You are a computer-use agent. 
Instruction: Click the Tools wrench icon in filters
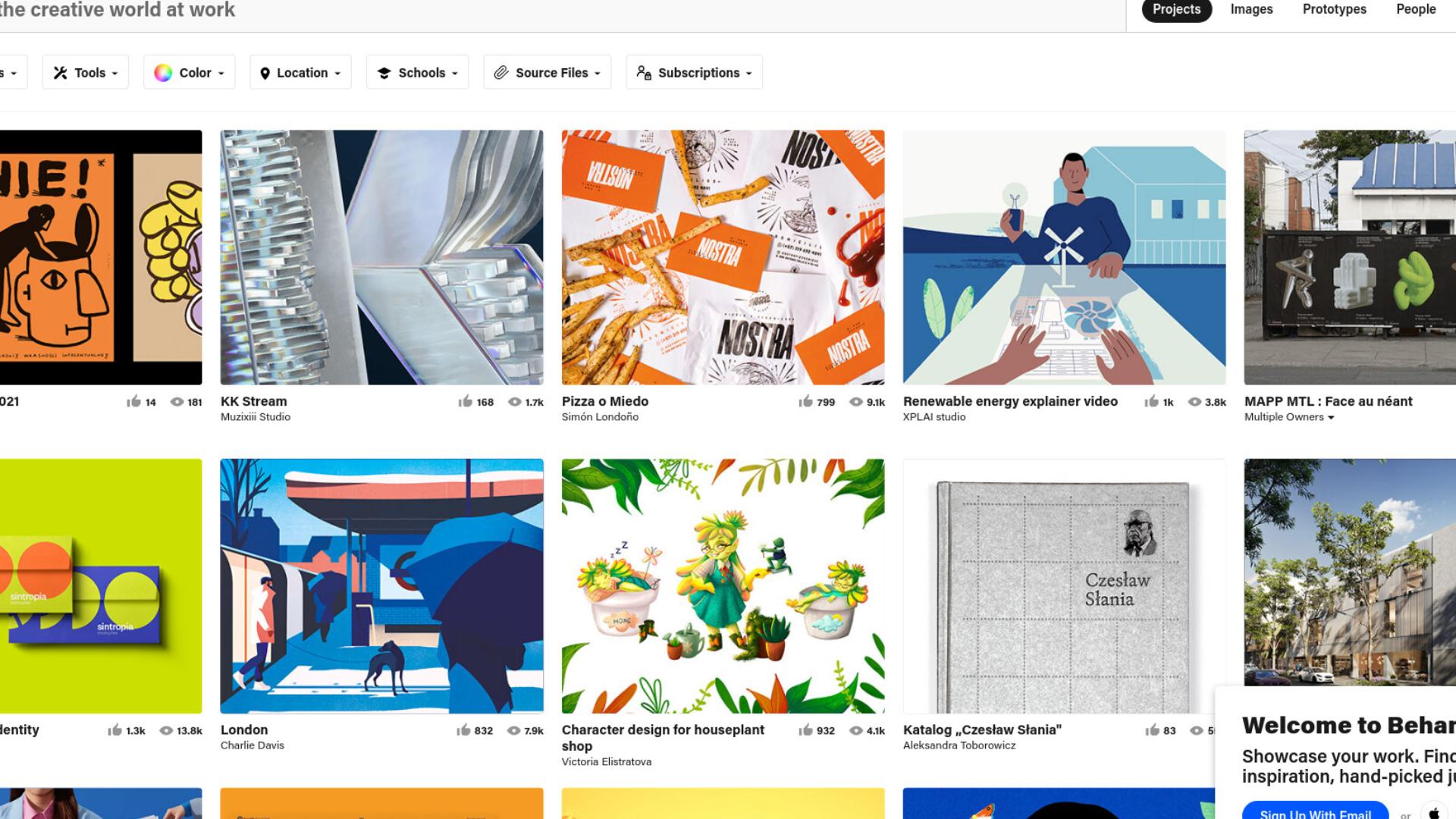[60, 73]
